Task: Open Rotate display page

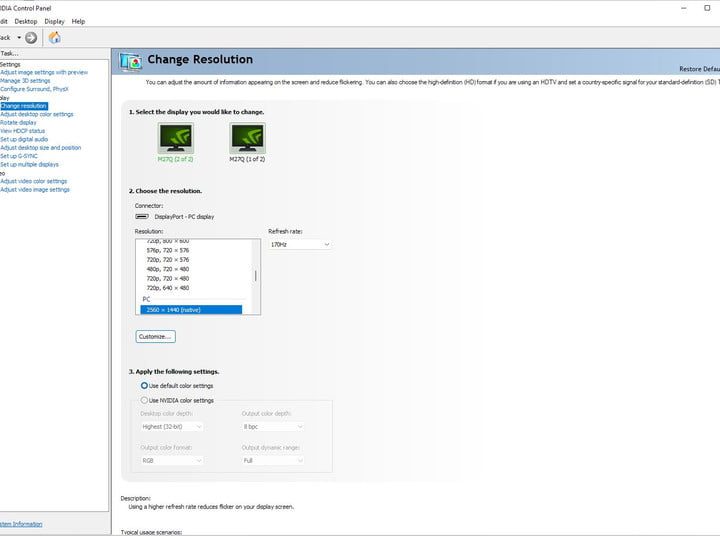Action: click(18, 123)
